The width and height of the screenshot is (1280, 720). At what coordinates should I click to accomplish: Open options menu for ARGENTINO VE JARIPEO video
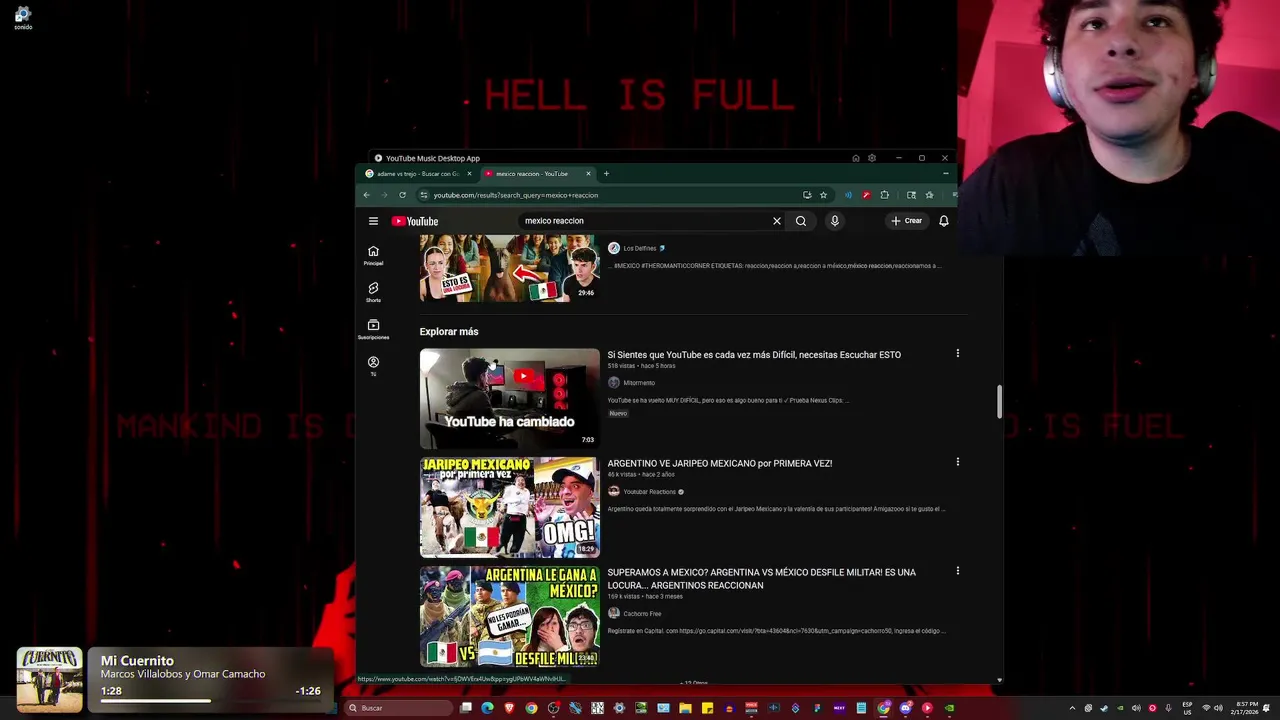(957, 462)
